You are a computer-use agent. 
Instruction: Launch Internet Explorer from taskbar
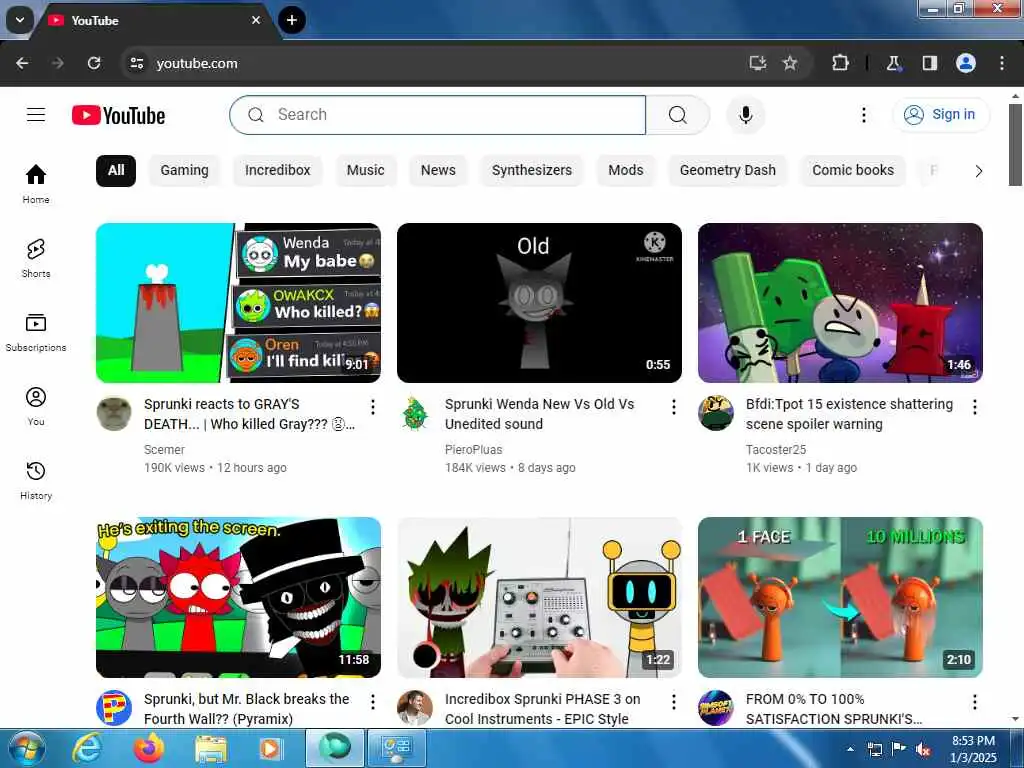[86, 748]
